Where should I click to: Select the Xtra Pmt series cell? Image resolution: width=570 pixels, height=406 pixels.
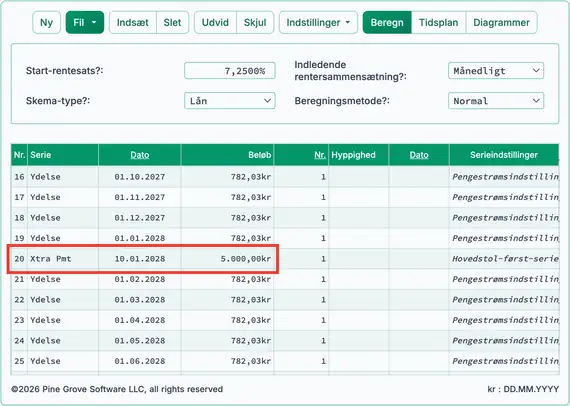click(63, 259)
